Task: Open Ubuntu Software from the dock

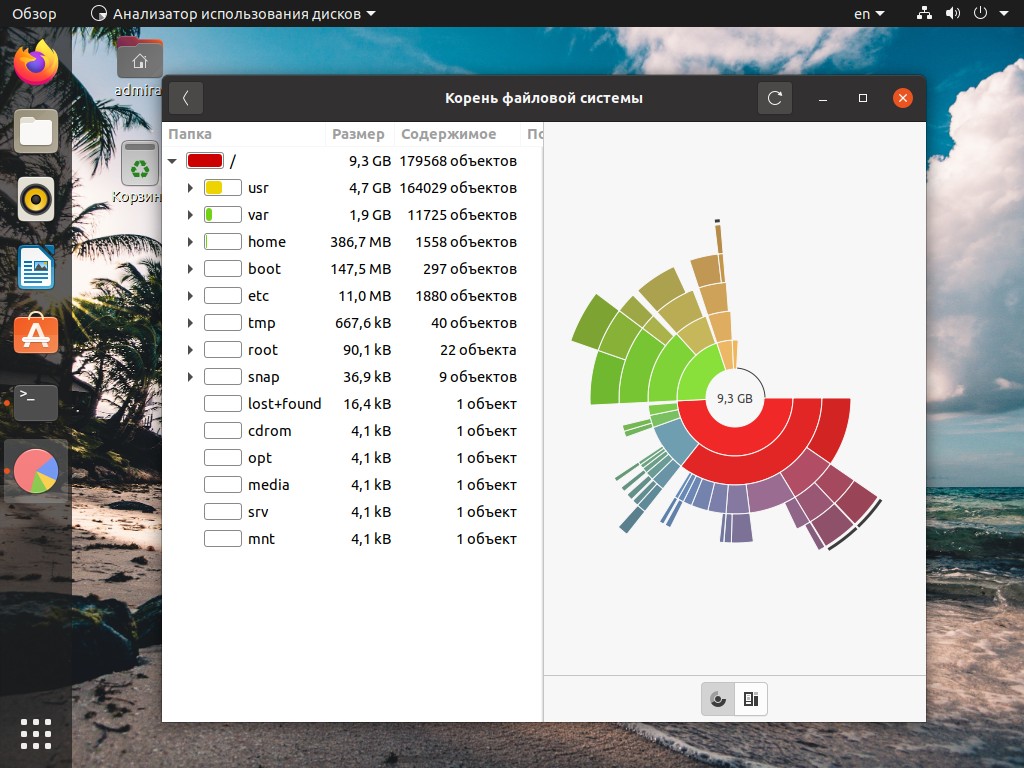Action: (36, 334)
